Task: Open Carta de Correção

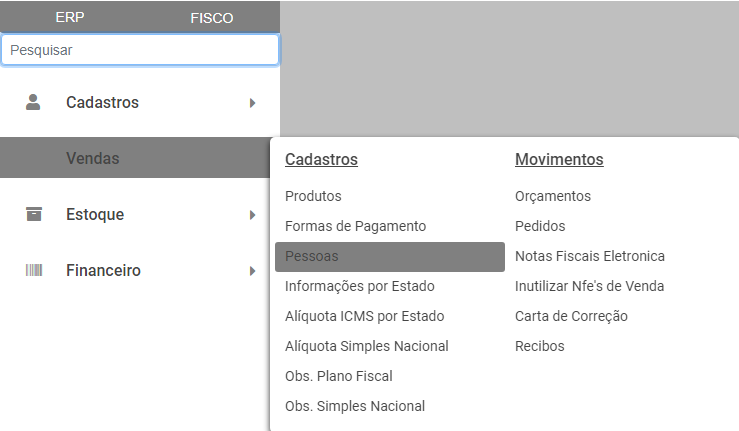Action: click(x=571, y=316)
